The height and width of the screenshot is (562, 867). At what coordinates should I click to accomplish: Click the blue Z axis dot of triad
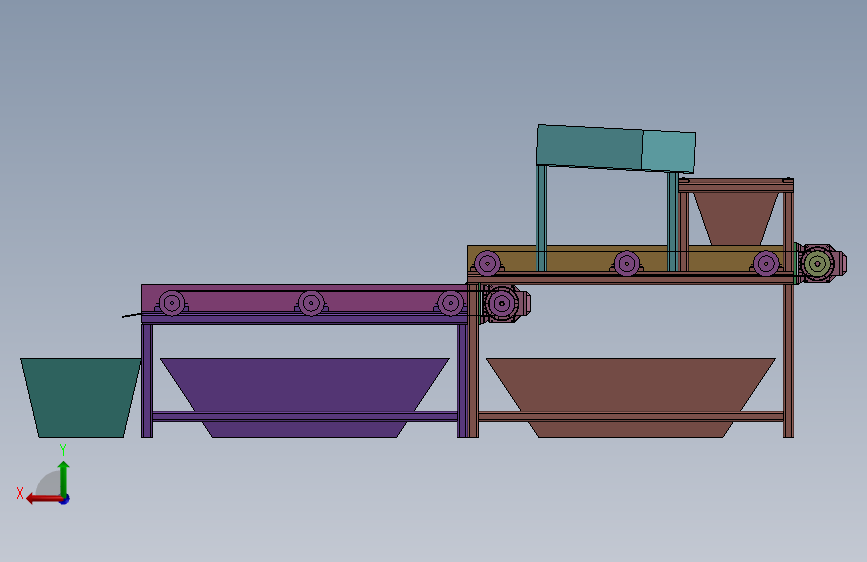pos(65,499)
